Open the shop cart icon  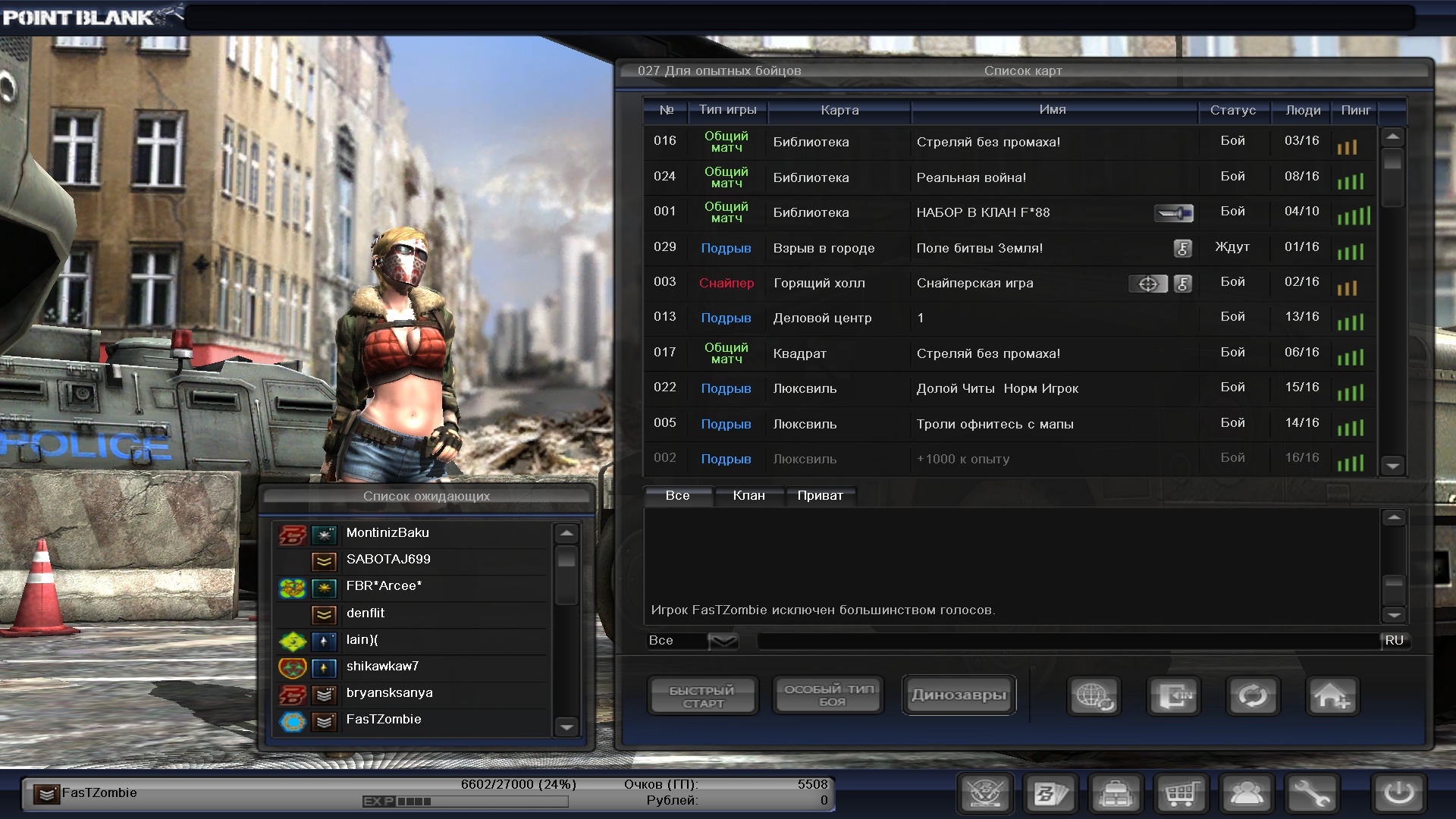pyautogui.click(x=1181, y=794)
